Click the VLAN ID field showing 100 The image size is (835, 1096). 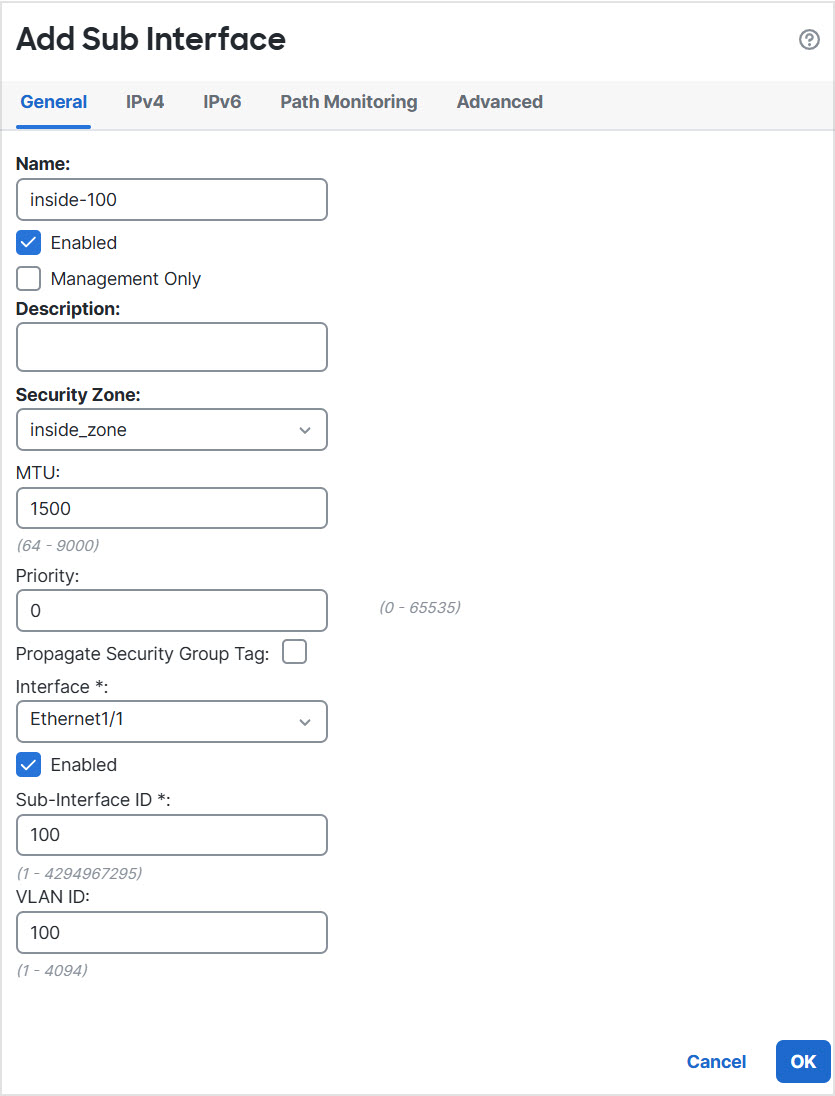[x=171, y=932]
